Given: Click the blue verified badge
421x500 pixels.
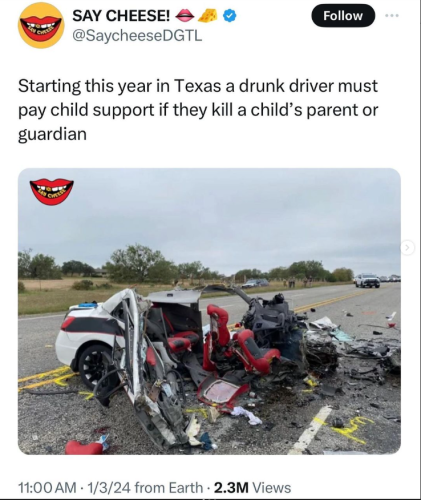Looking at the screenshot, I should (230, 15).
